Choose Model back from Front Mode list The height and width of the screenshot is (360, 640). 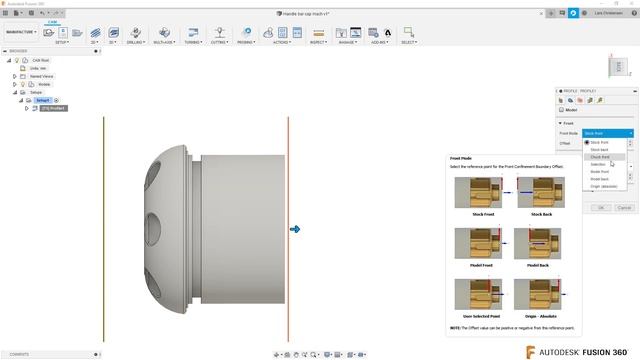[x=599, y=179]
